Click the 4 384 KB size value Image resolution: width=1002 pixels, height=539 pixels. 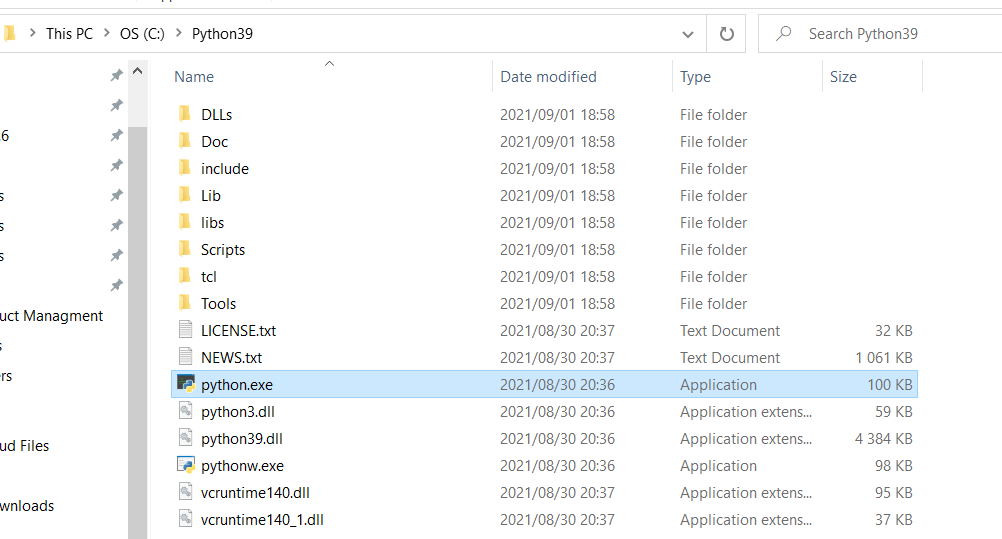coord(884,439)
